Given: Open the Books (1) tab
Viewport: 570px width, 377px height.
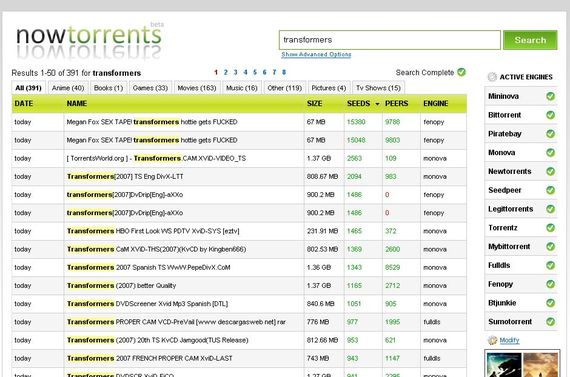Looking at the screenshot, I should pyautogui.click(x=108, y=88).
